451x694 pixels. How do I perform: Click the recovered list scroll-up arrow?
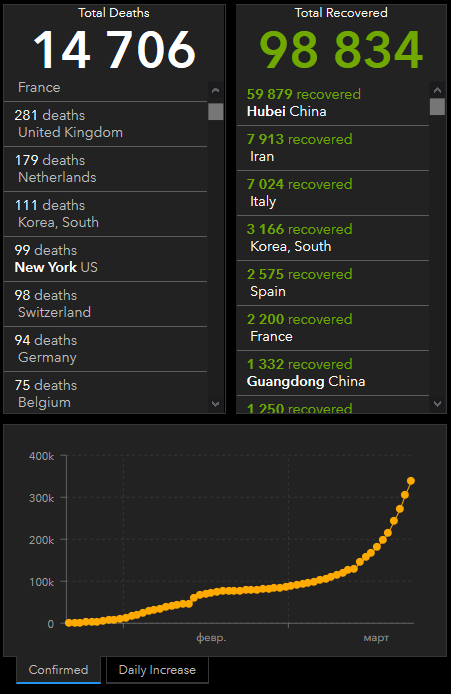[x=437, y=90]
